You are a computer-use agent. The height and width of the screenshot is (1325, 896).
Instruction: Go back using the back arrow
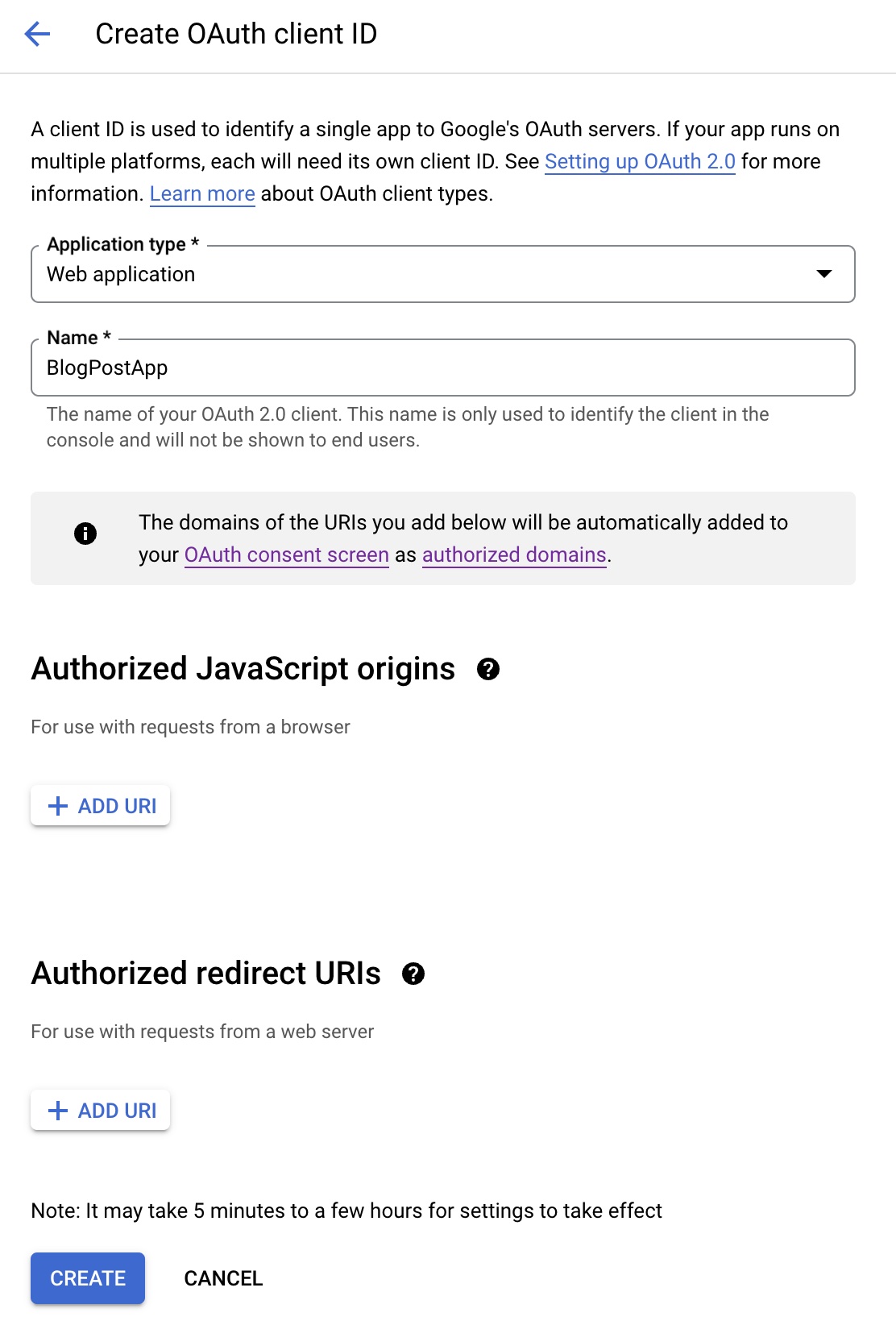pos(37,34)
